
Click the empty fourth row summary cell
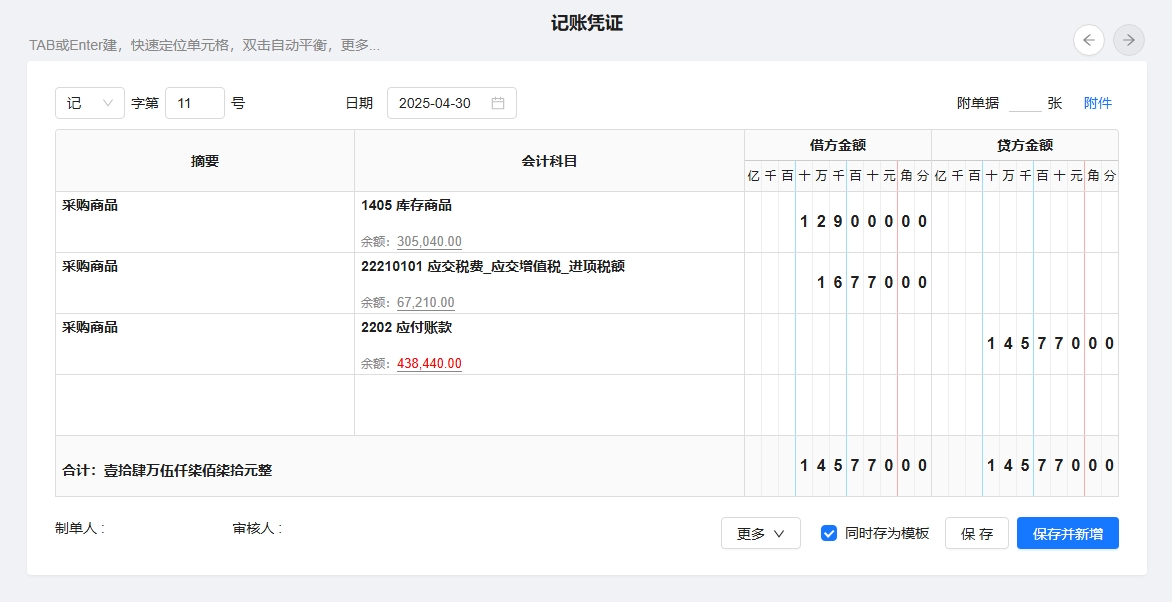[205, 405]
